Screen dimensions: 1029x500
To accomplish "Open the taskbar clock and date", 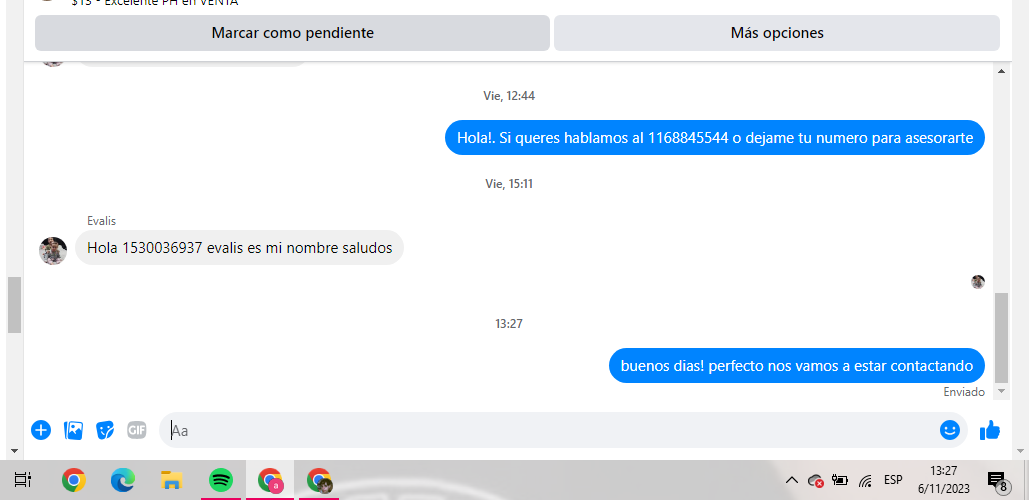I will click(x=944, y=480).
